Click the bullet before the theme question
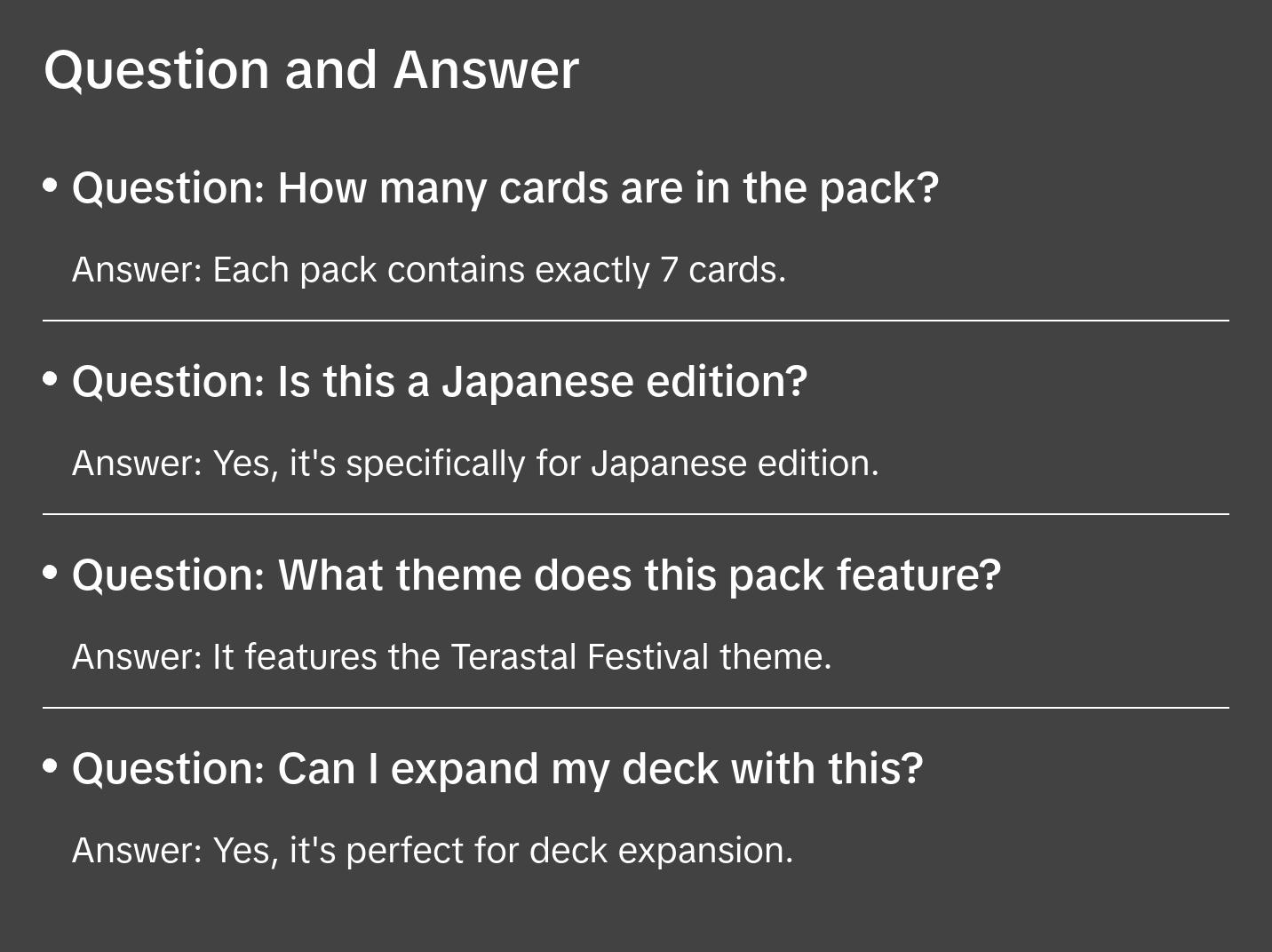 coord(51,573)
